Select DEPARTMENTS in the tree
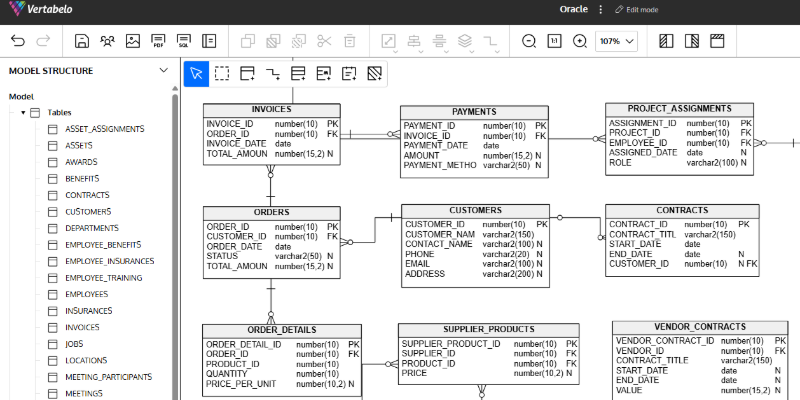 (x=92, y=228)
